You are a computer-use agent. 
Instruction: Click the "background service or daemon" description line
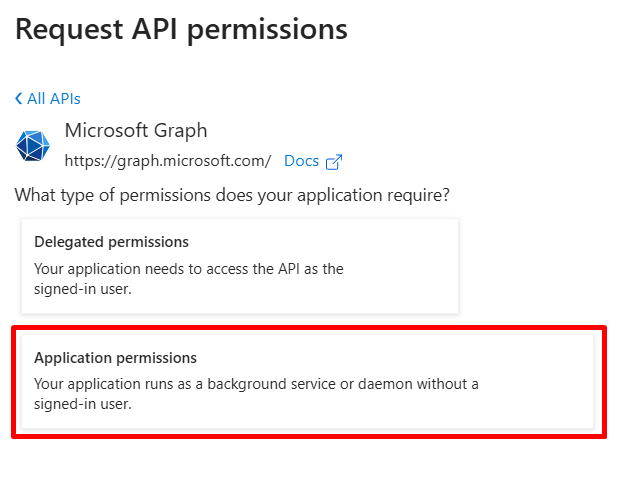[x=256, y=384]
